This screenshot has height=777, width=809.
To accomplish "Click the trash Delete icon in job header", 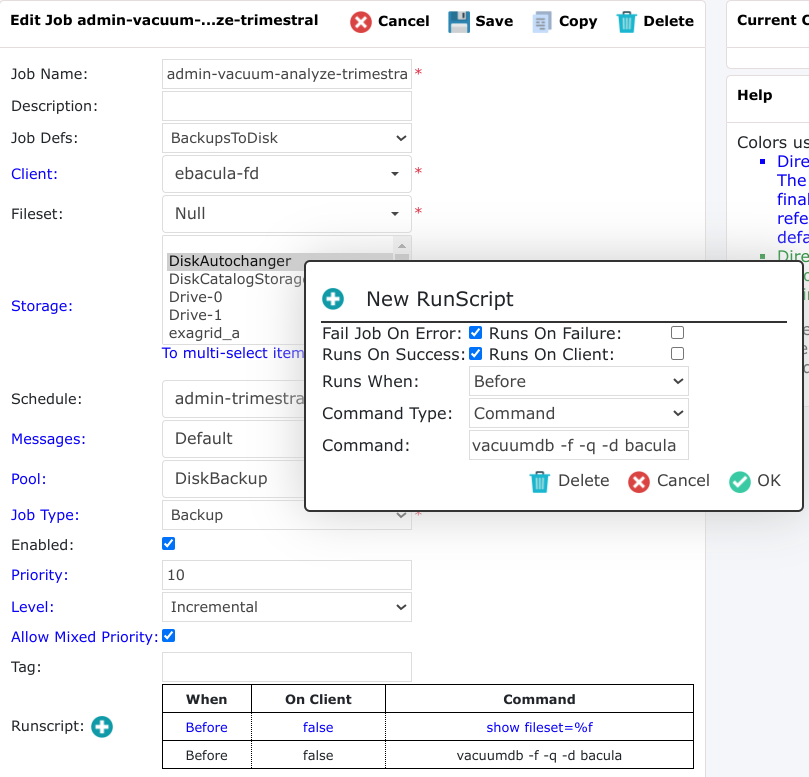I will click(x=626, y=22).
